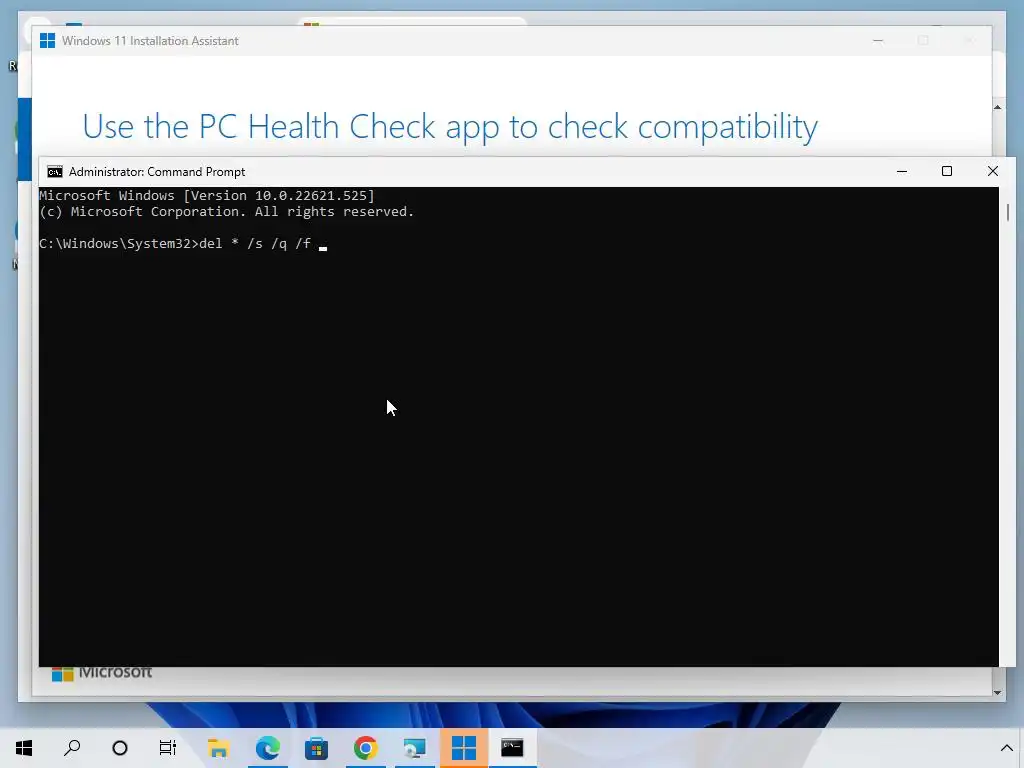Click Installation Assistant scrollbar down arrow
Screen dimensions: 1024x768
(997, 692)
